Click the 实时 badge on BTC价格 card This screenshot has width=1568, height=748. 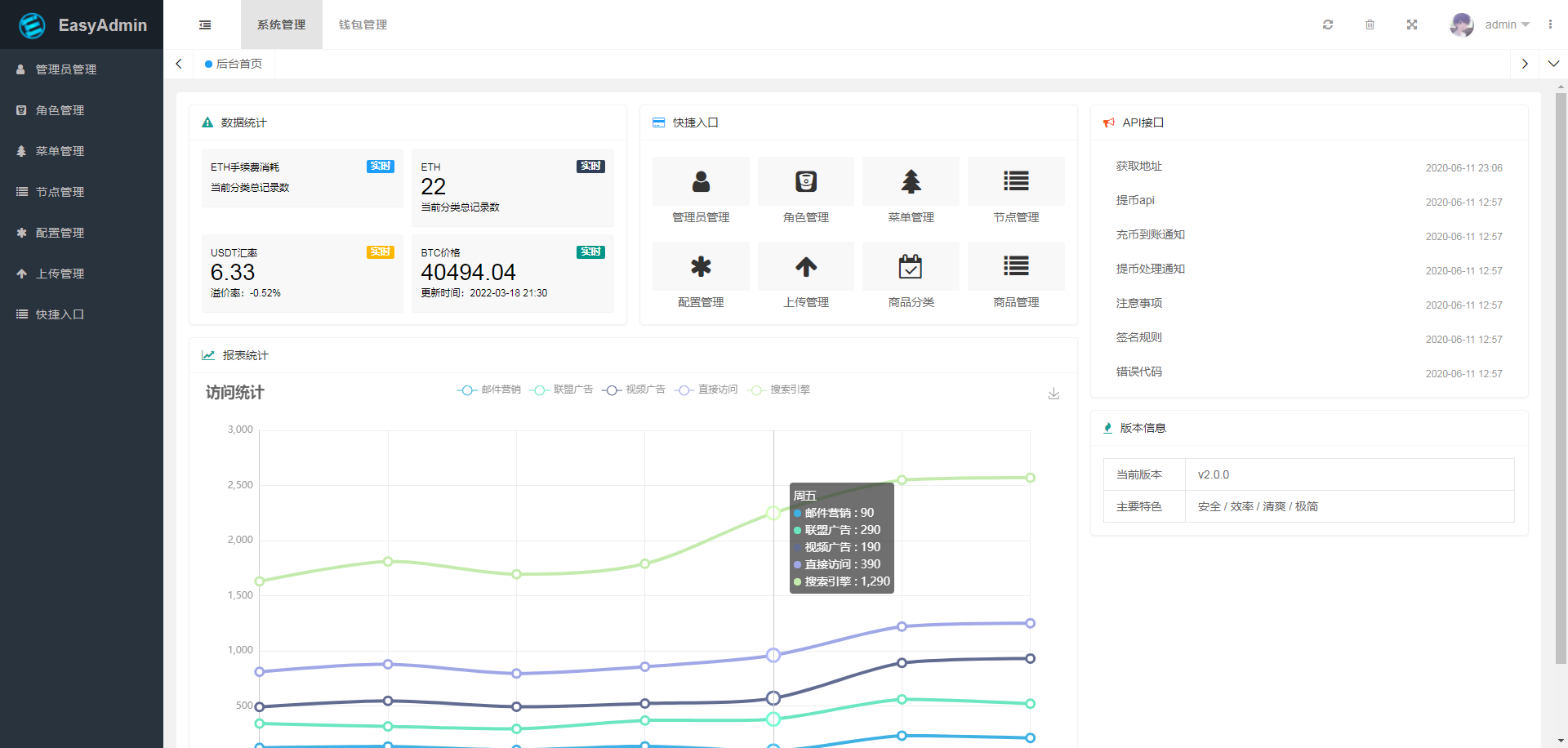590,252
